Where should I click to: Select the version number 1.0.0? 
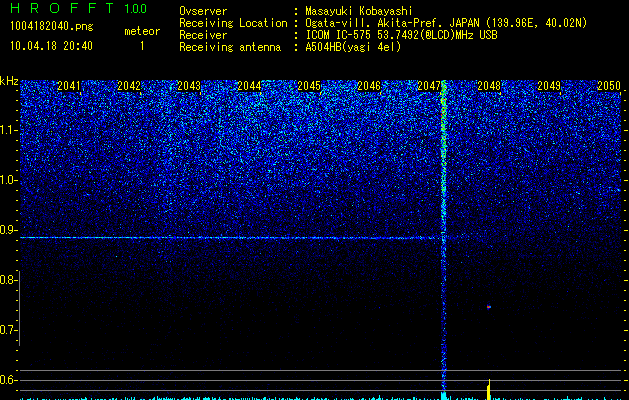[x=136, y=9]
